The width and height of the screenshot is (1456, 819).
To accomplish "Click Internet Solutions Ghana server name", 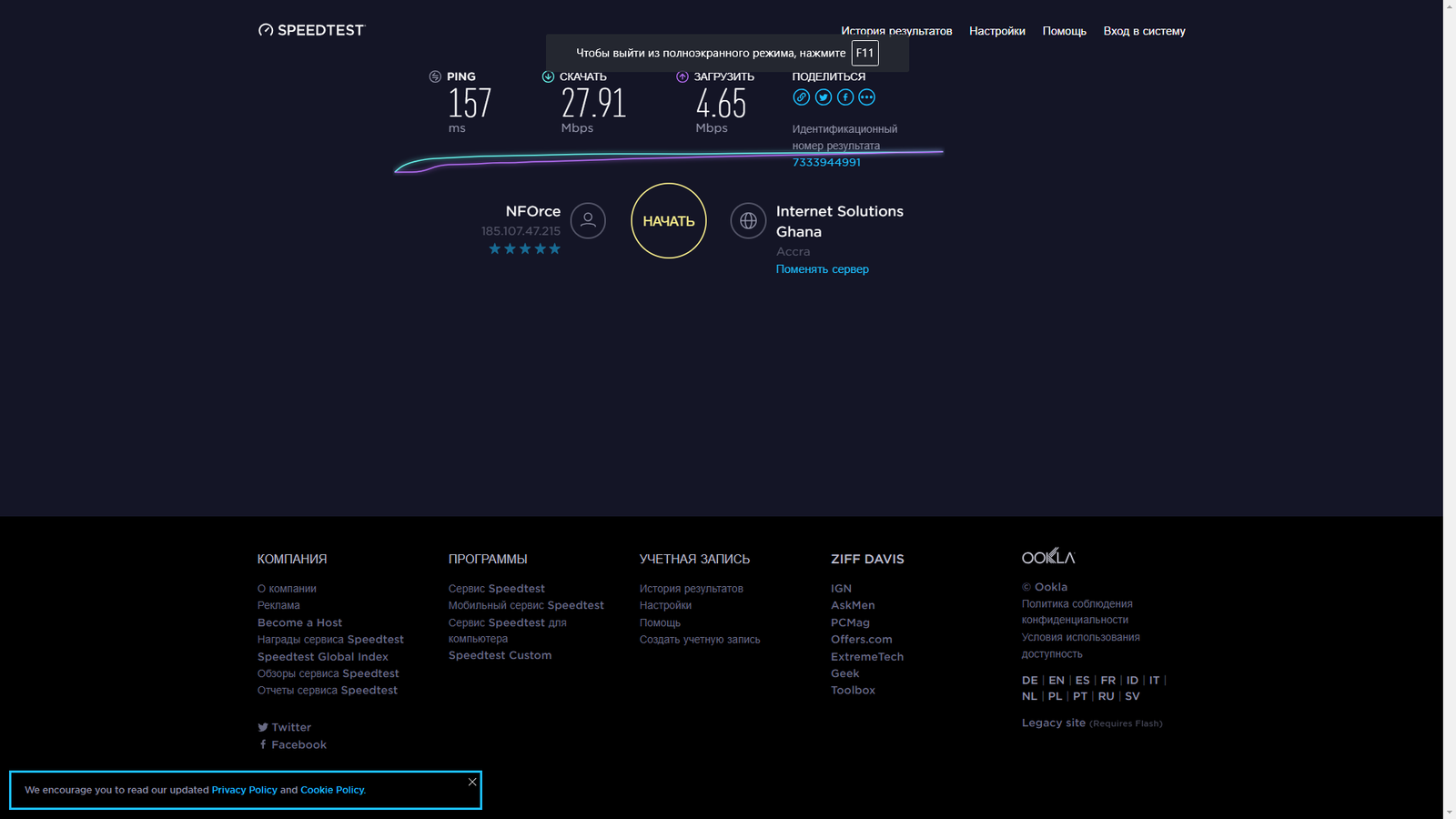I will click(840, 221).
